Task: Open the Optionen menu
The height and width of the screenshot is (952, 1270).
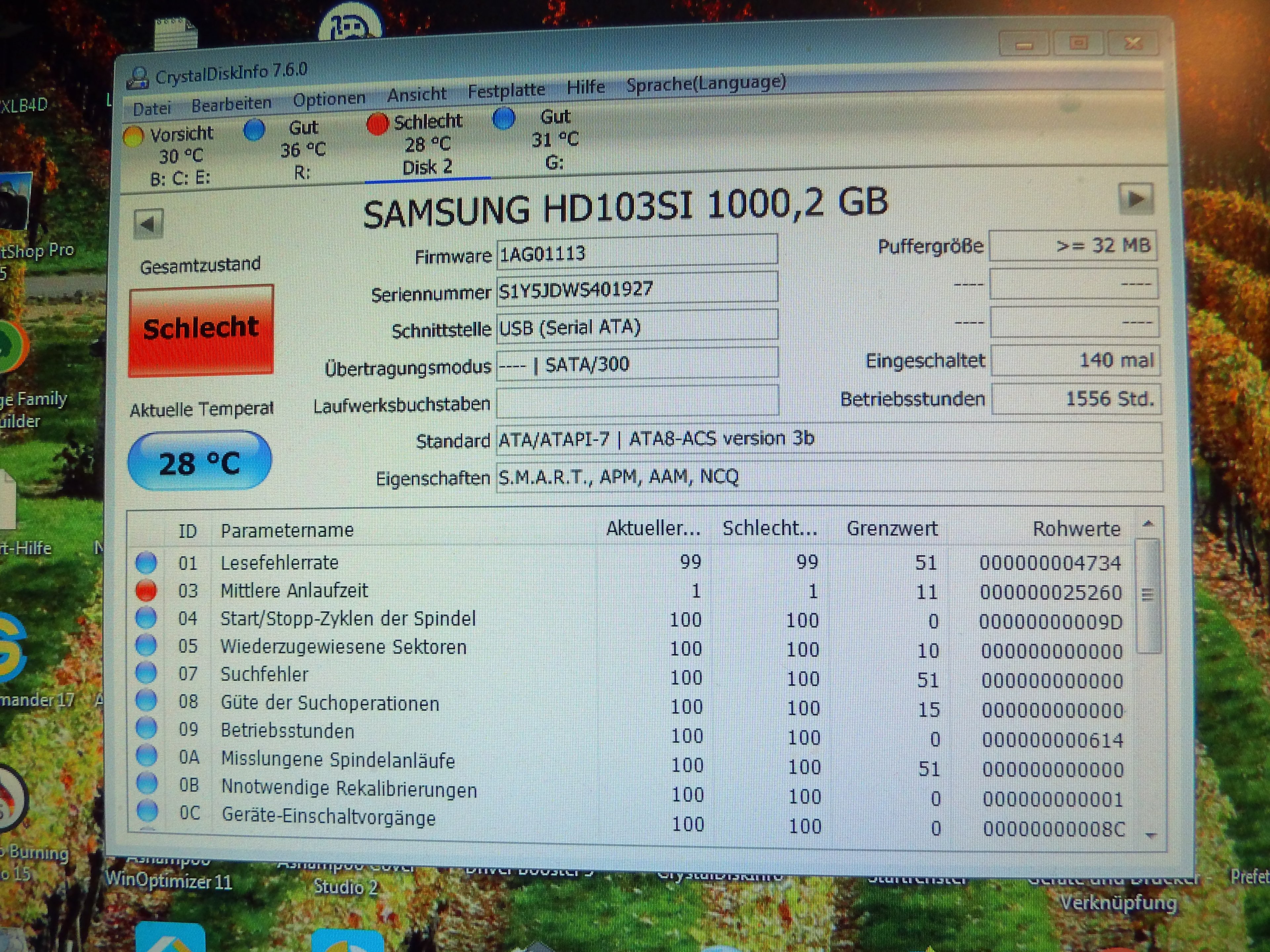Action: pos(329,99)
